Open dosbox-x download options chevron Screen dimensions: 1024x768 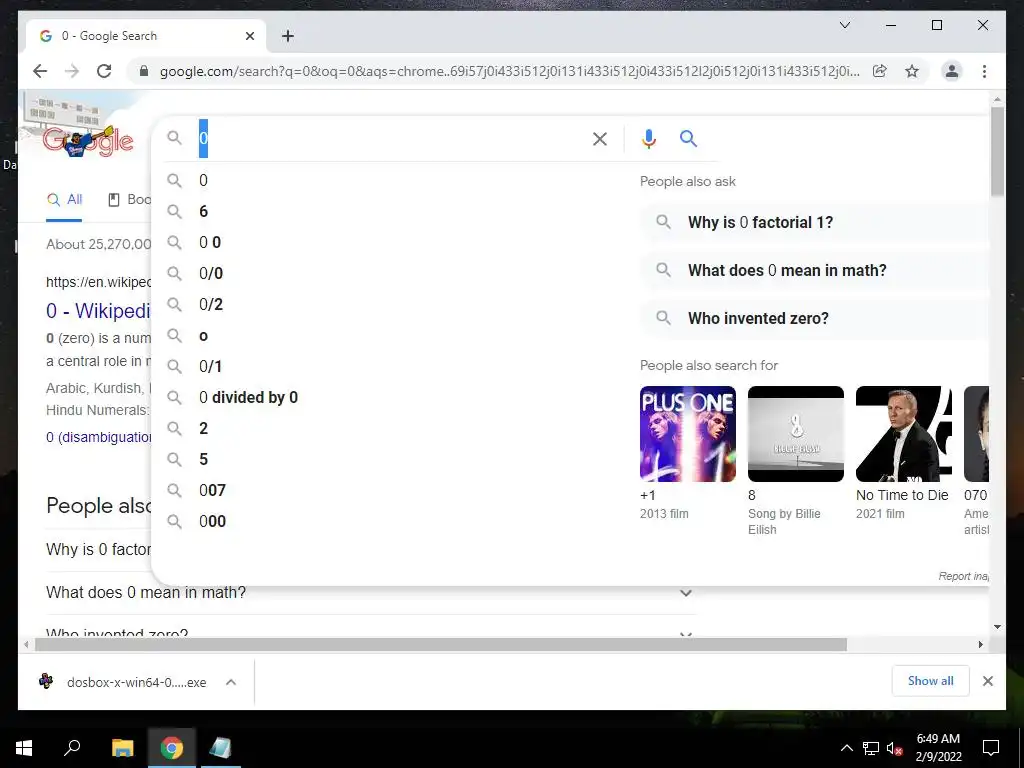(231, 682)
